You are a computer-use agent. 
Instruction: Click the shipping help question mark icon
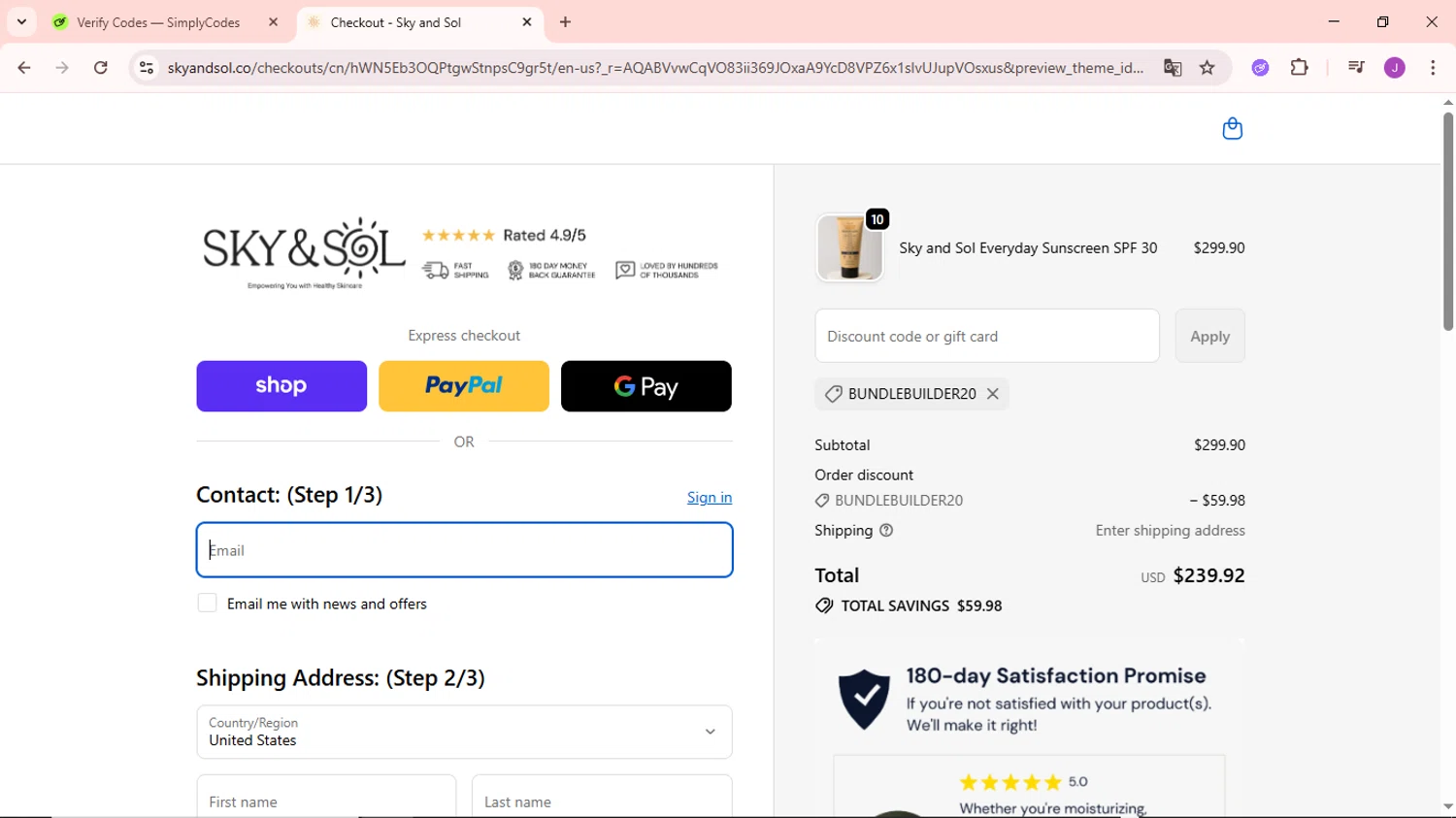click(886, 531)
